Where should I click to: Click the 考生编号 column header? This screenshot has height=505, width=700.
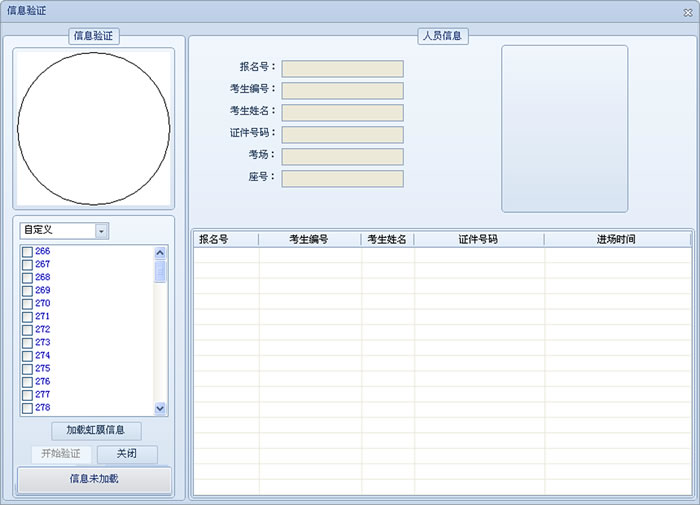pyautogui.click(x=309, y=239)
